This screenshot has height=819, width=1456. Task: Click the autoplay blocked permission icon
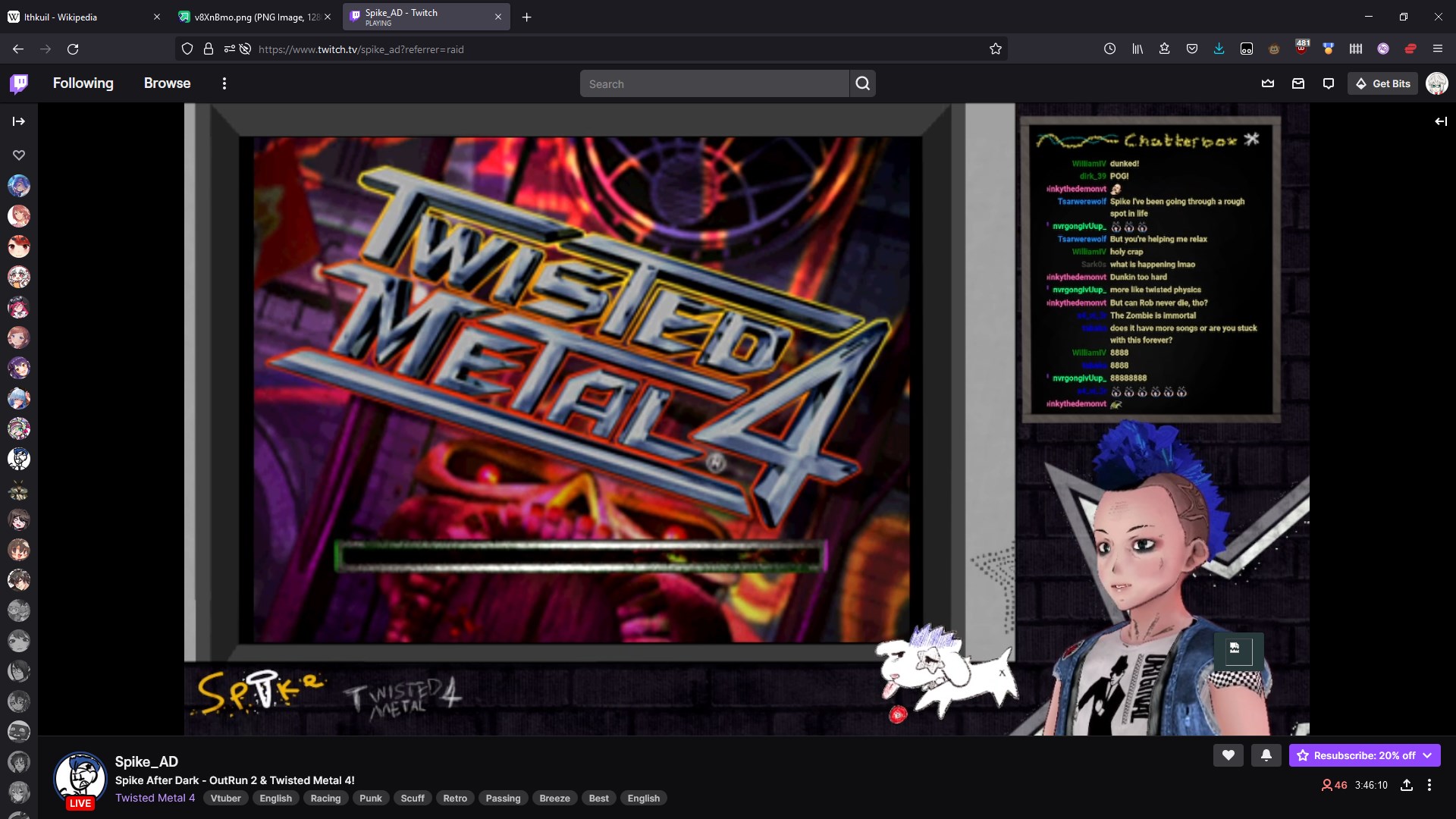coord(245,49)
